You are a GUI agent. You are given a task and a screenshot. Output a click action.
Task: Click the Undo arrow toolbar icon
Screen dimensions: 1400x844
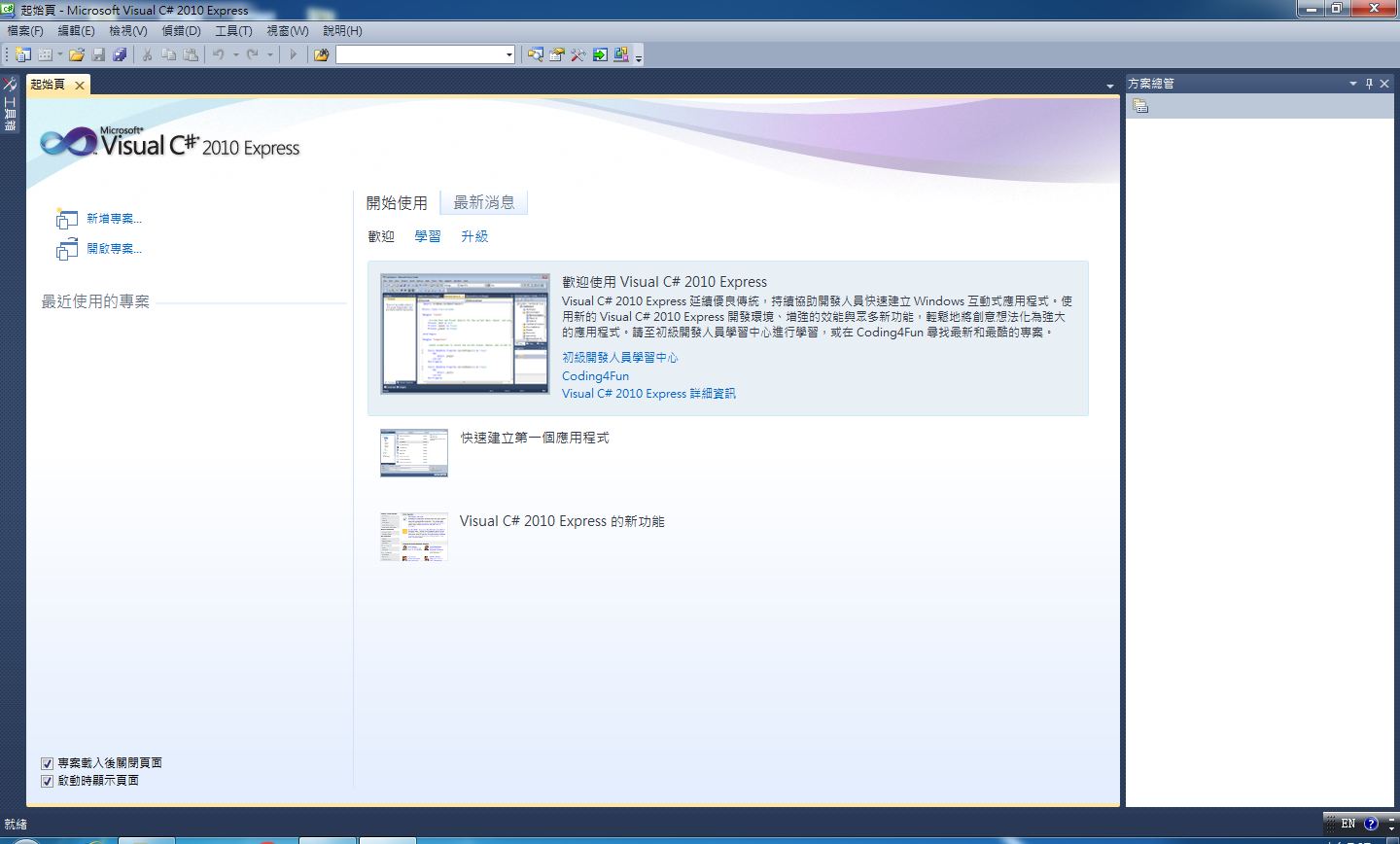219,54
